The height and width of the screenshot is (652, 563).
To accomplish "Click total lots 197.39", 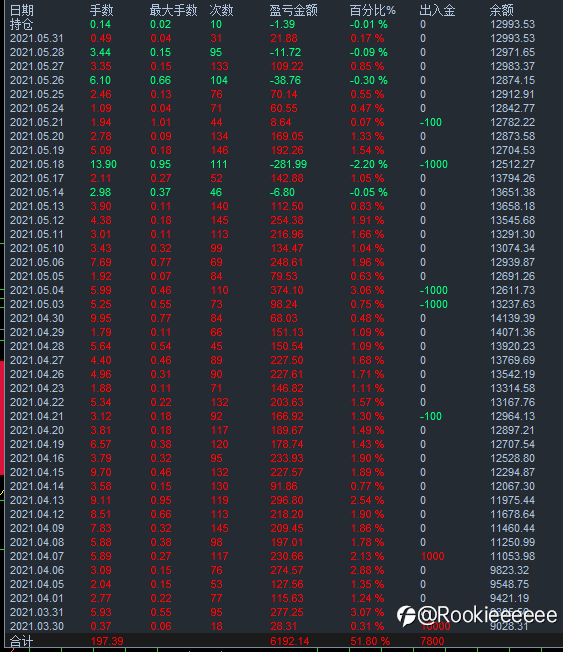I will 107,642.
